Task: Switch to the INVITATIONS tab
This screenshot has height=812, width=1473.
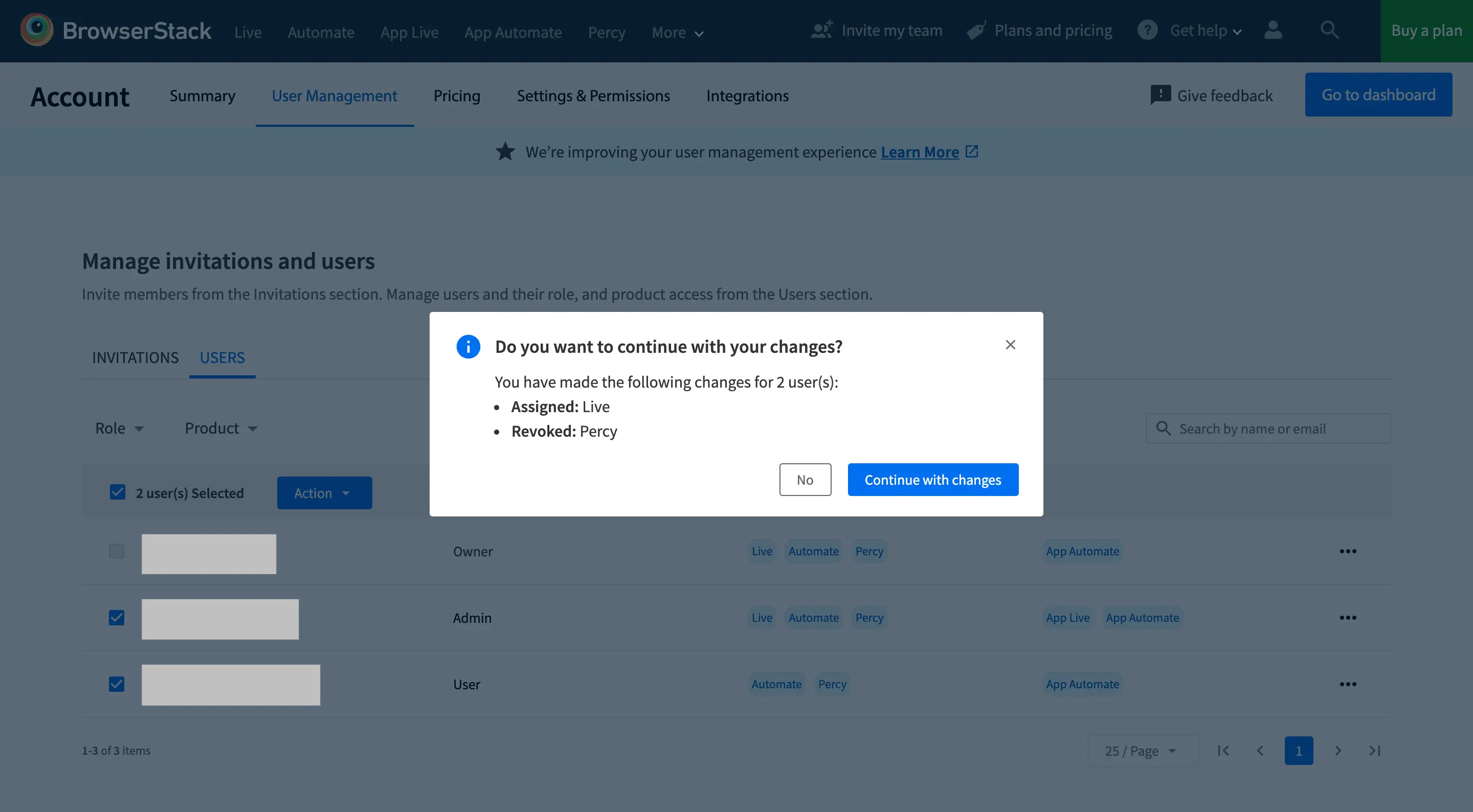Action: point(135,357)
